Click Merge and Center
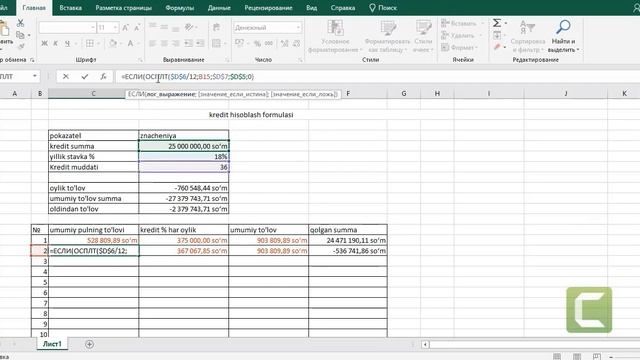 pyautogui.click(x=216, y=43)
